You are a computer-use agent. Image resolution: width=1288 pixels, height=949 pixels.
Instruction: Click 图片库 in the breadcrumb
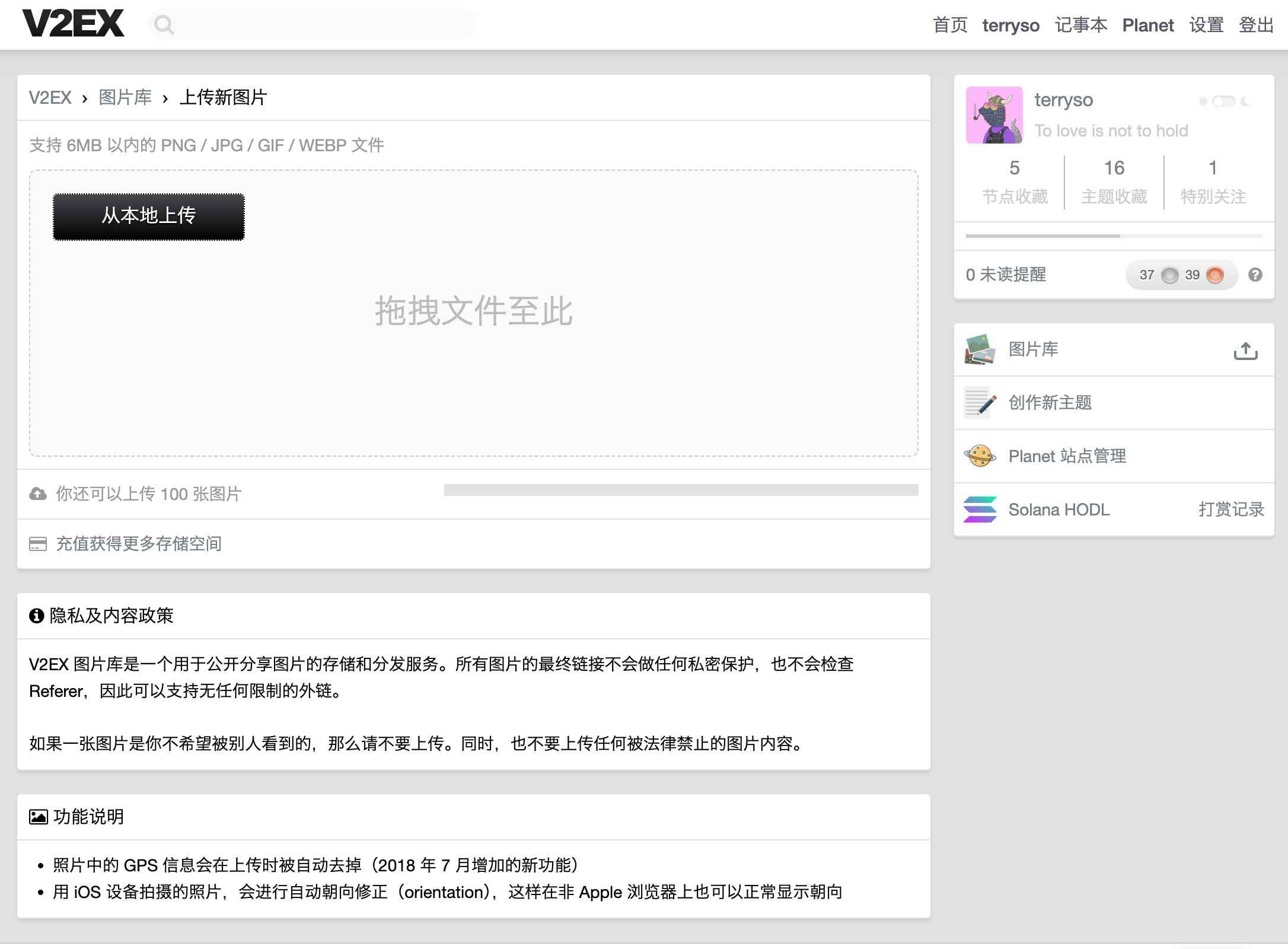tap(125, 97)
